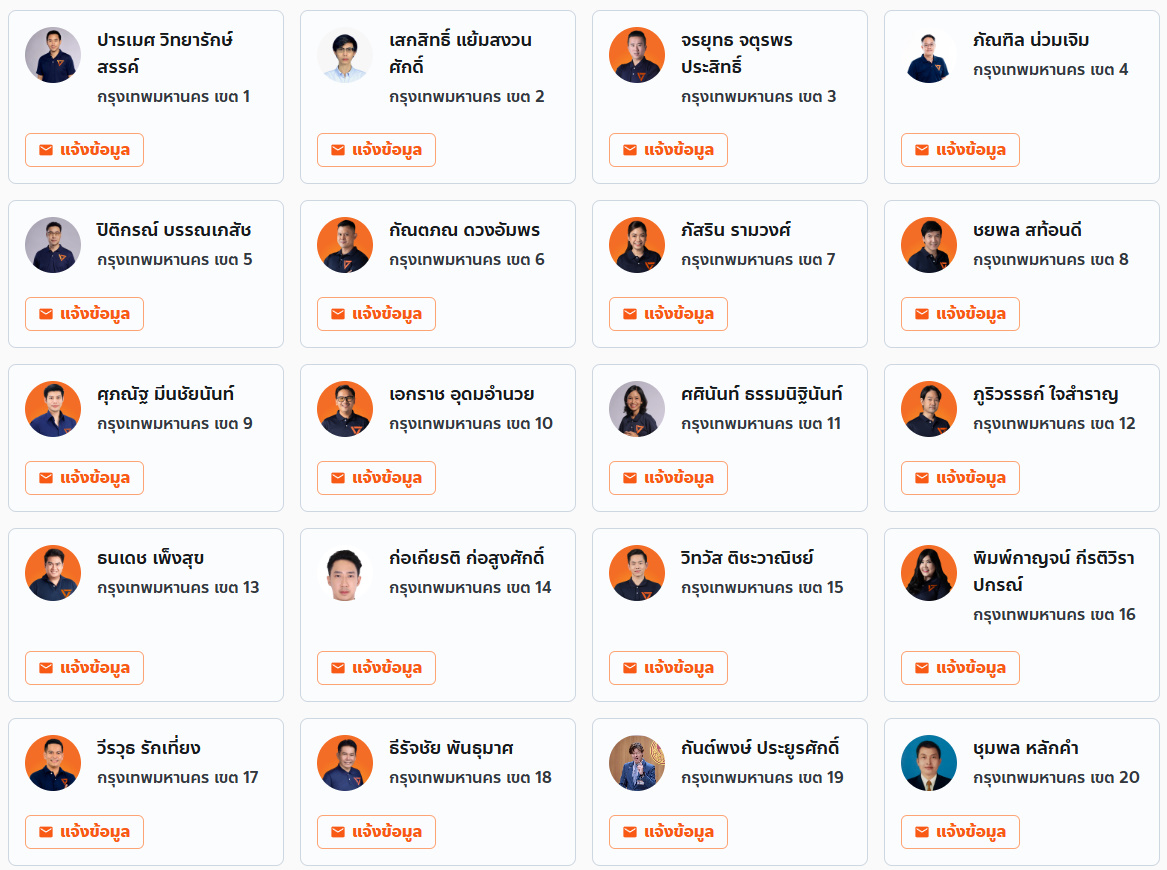1167x870 pixels.
Task: Select the avatar on เขต 3 card
Action: point(637,55)
